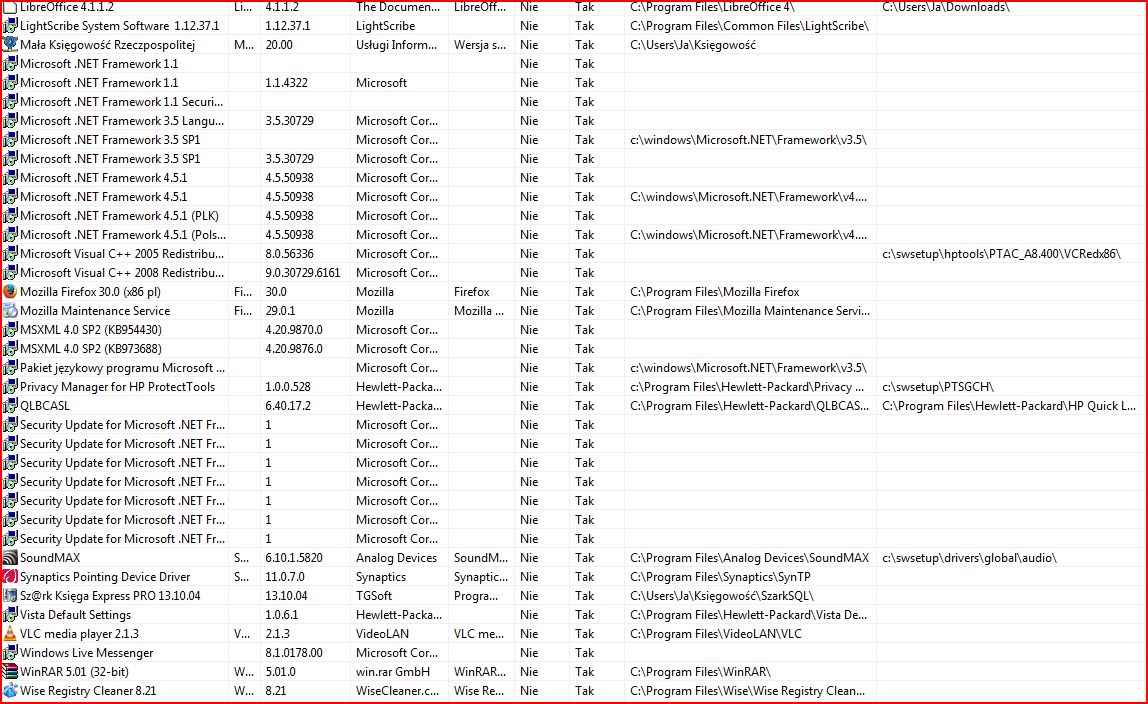1148x704 pixels.
Task: Click the Privacy Manager for HP ProtectTools icon
Action: coord(10,386)
